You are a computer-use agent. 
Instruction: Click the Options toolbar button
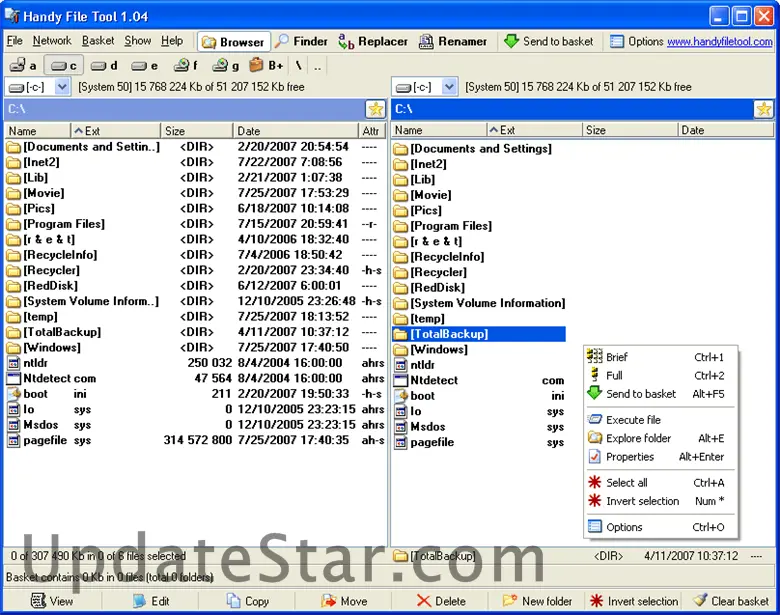click(637, 41)
